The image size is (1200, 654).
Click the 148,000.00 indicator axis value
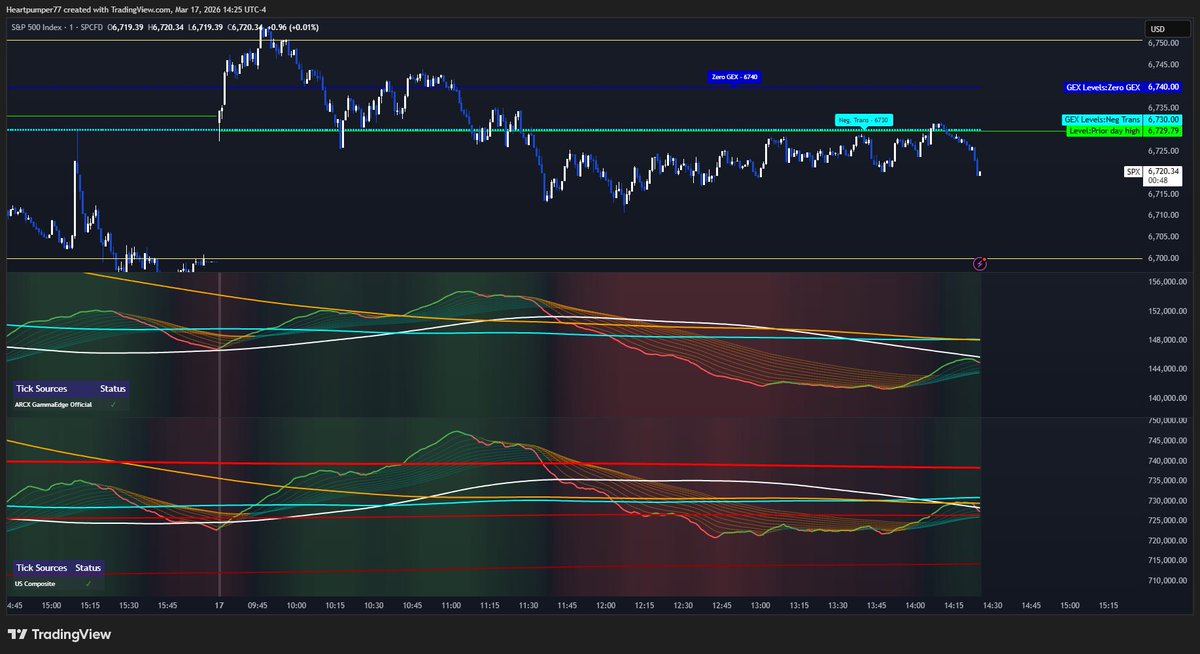[1168, 340]
